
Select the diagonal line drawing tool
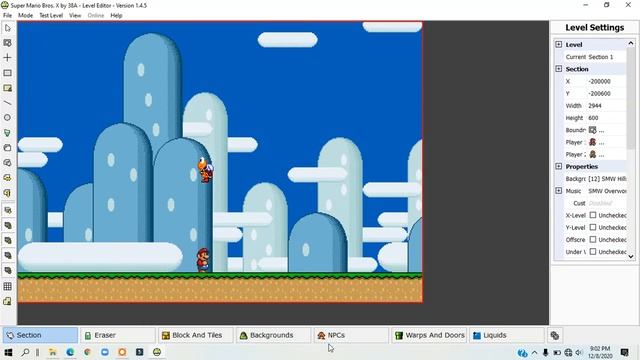coord(7,103)
